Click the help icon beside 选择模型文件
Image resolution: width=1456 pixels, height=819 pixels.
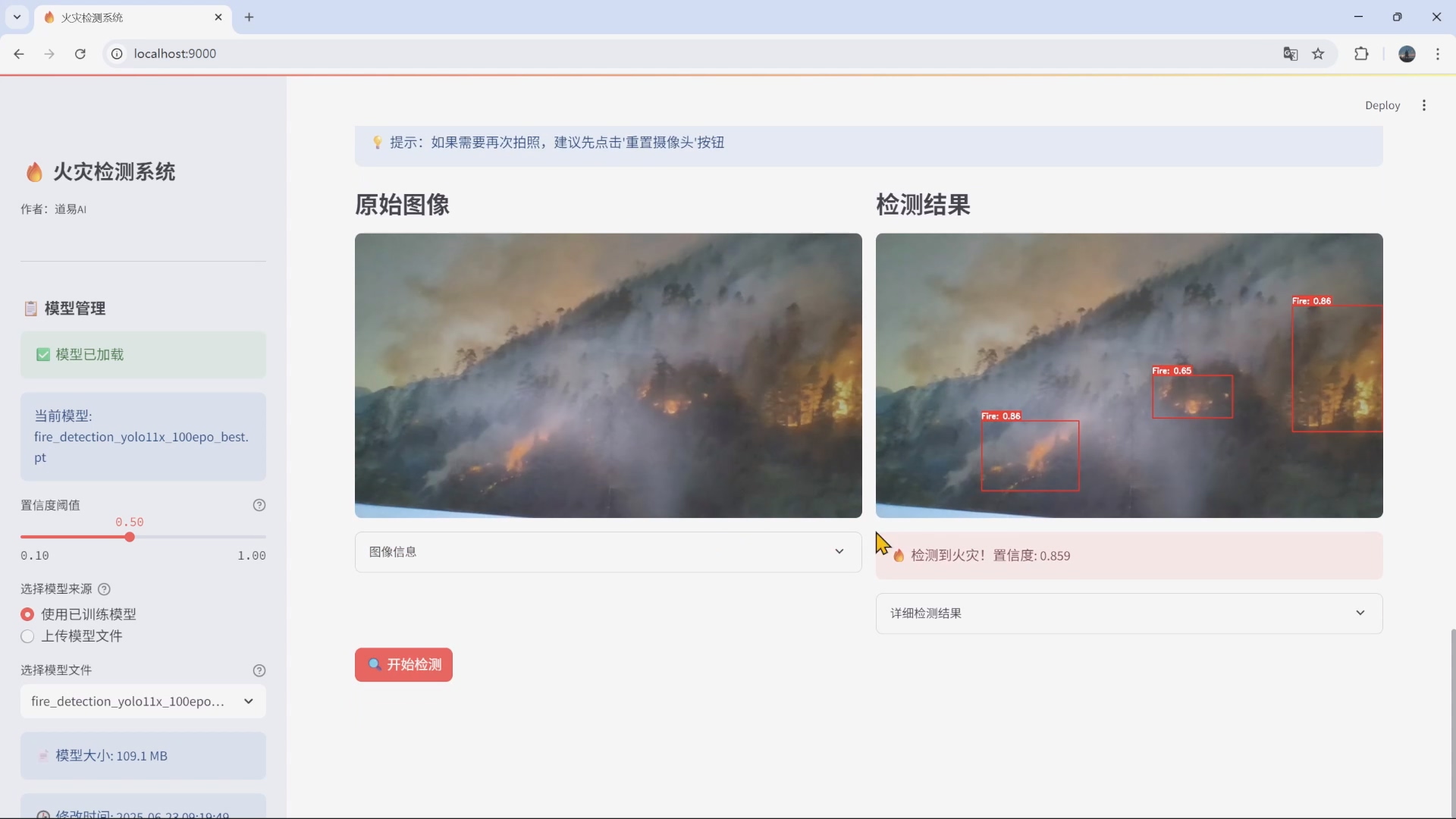click(259, 670)
